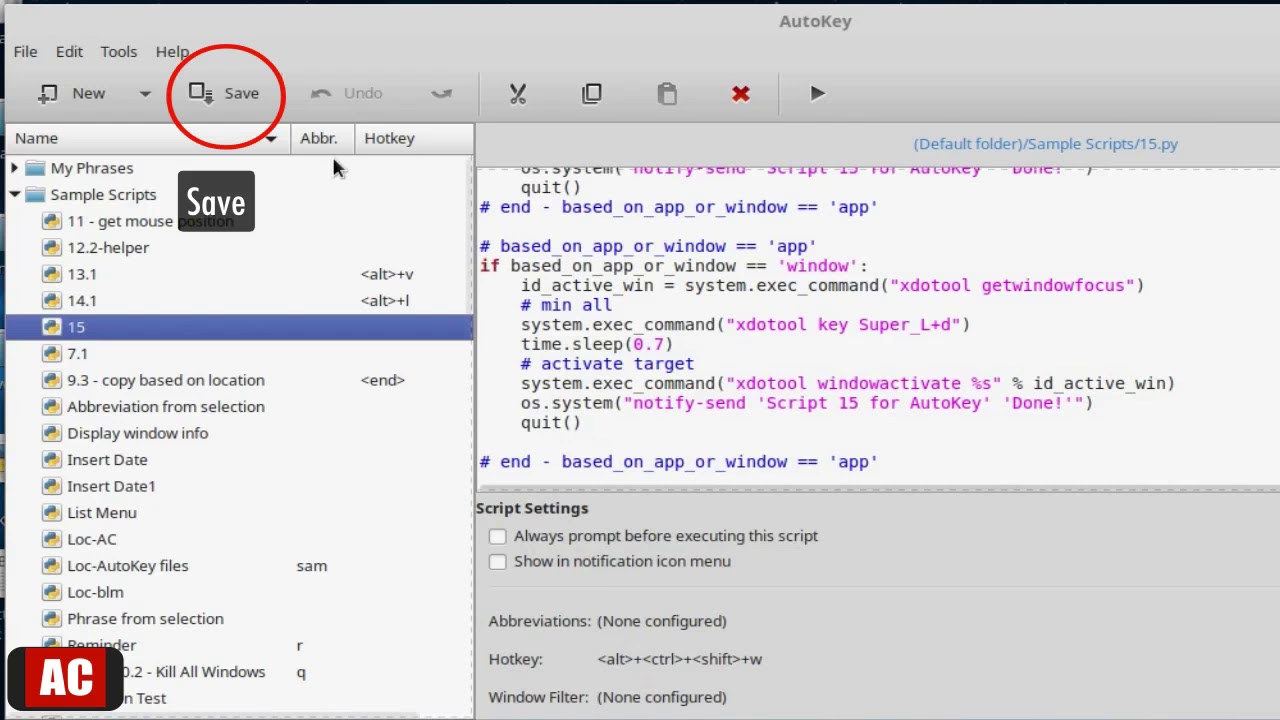This screenshot has width=1280, height=720.
Task: Expand the My Phrases folder arrow
Action: (15, 168)
